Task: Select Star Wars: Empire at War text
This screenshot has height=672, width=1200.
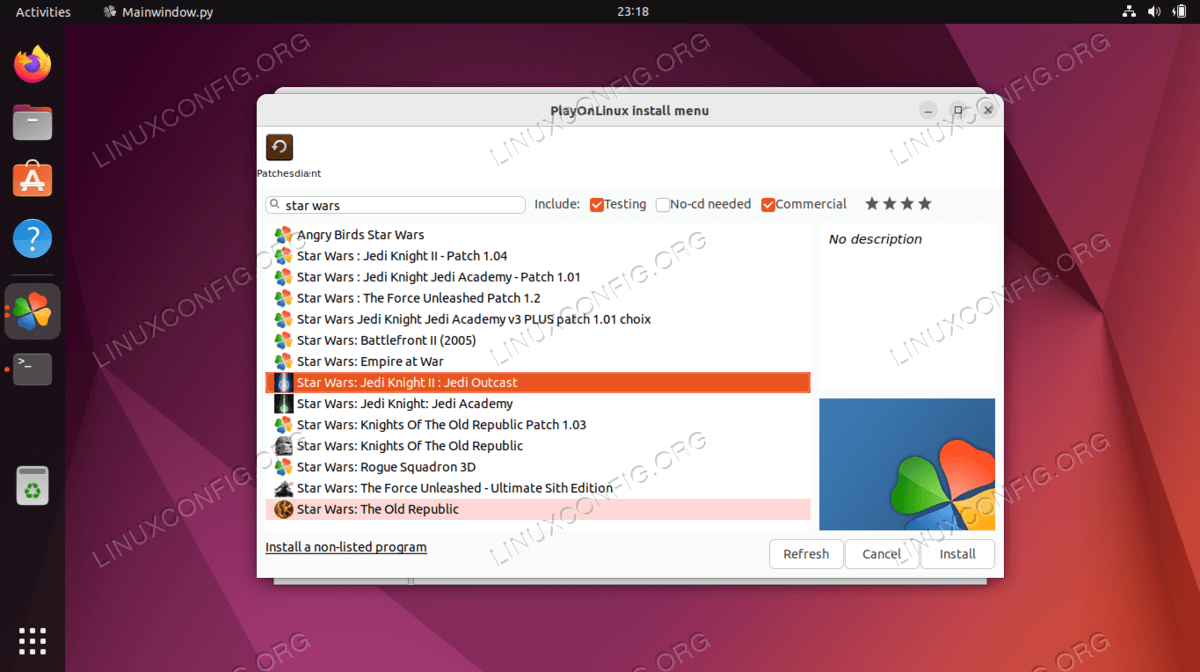Action: 370,361
